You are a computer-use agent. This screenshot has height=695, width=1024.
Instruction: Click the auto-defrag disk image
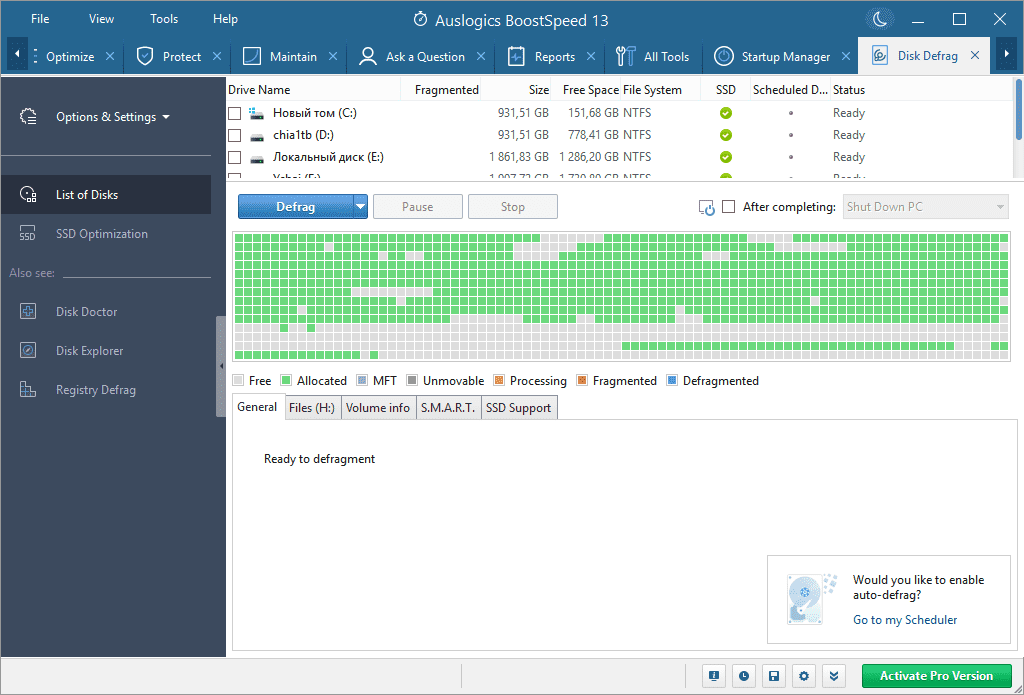tap(812, 599)
